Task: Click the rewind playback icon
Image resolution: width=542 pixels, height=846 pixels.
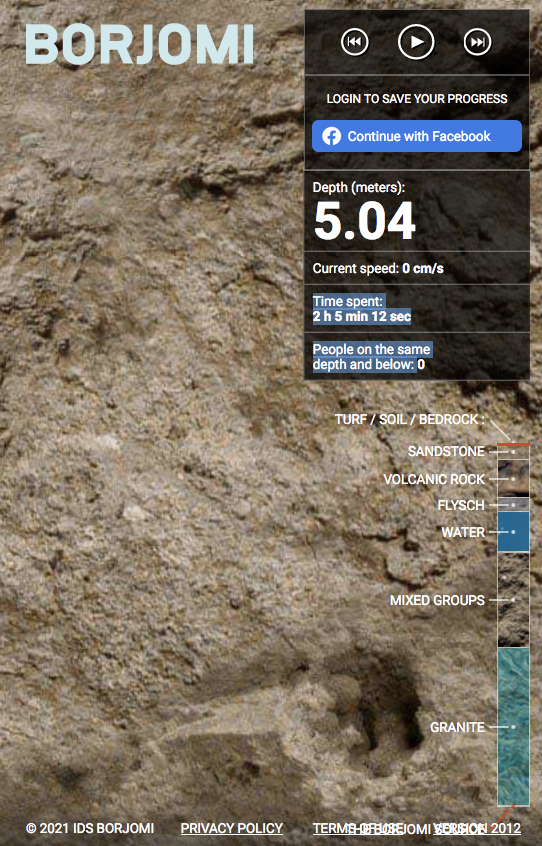Action: [354, 42]
